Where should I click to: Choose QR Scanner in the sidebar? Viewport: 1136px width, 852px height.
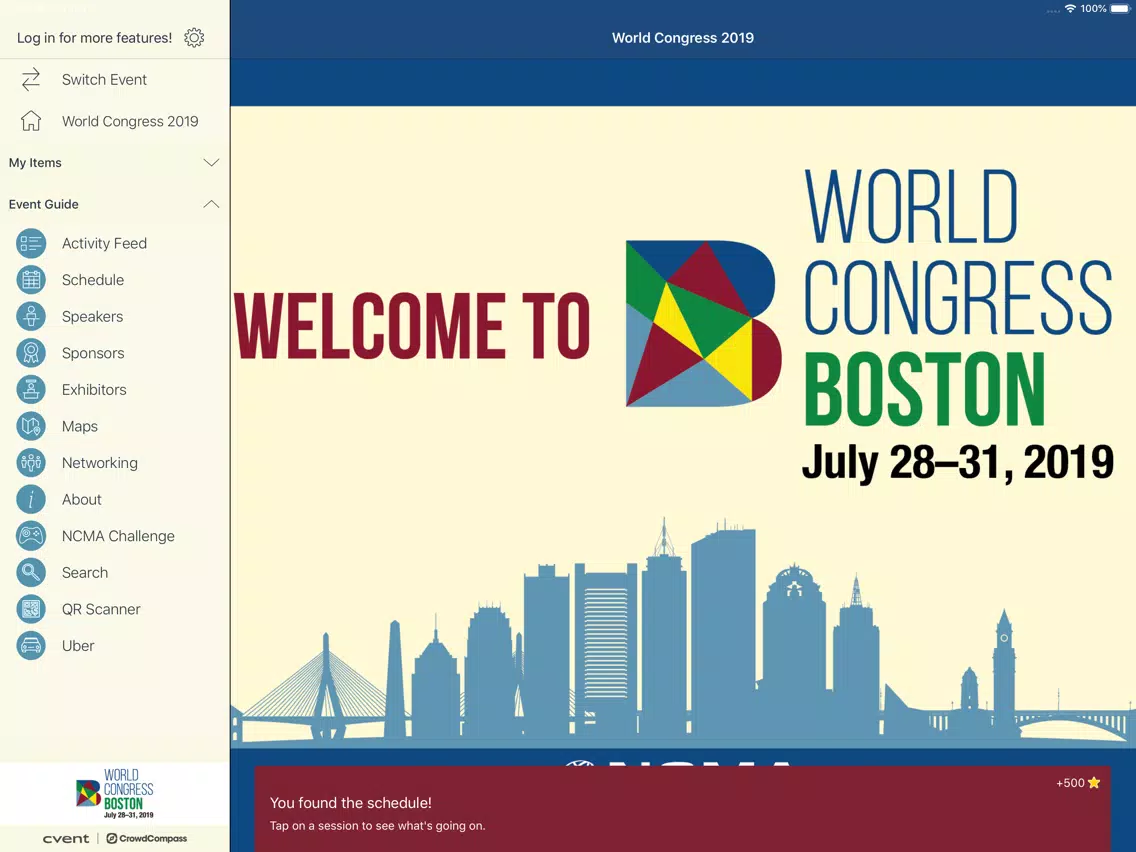click(101, 609)
